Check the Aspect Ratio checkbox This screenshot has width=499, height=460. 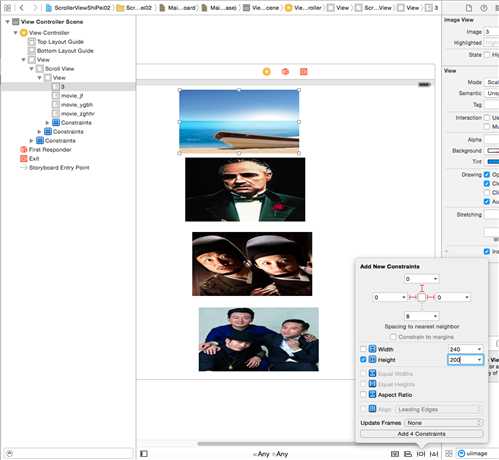click(363, 394)
